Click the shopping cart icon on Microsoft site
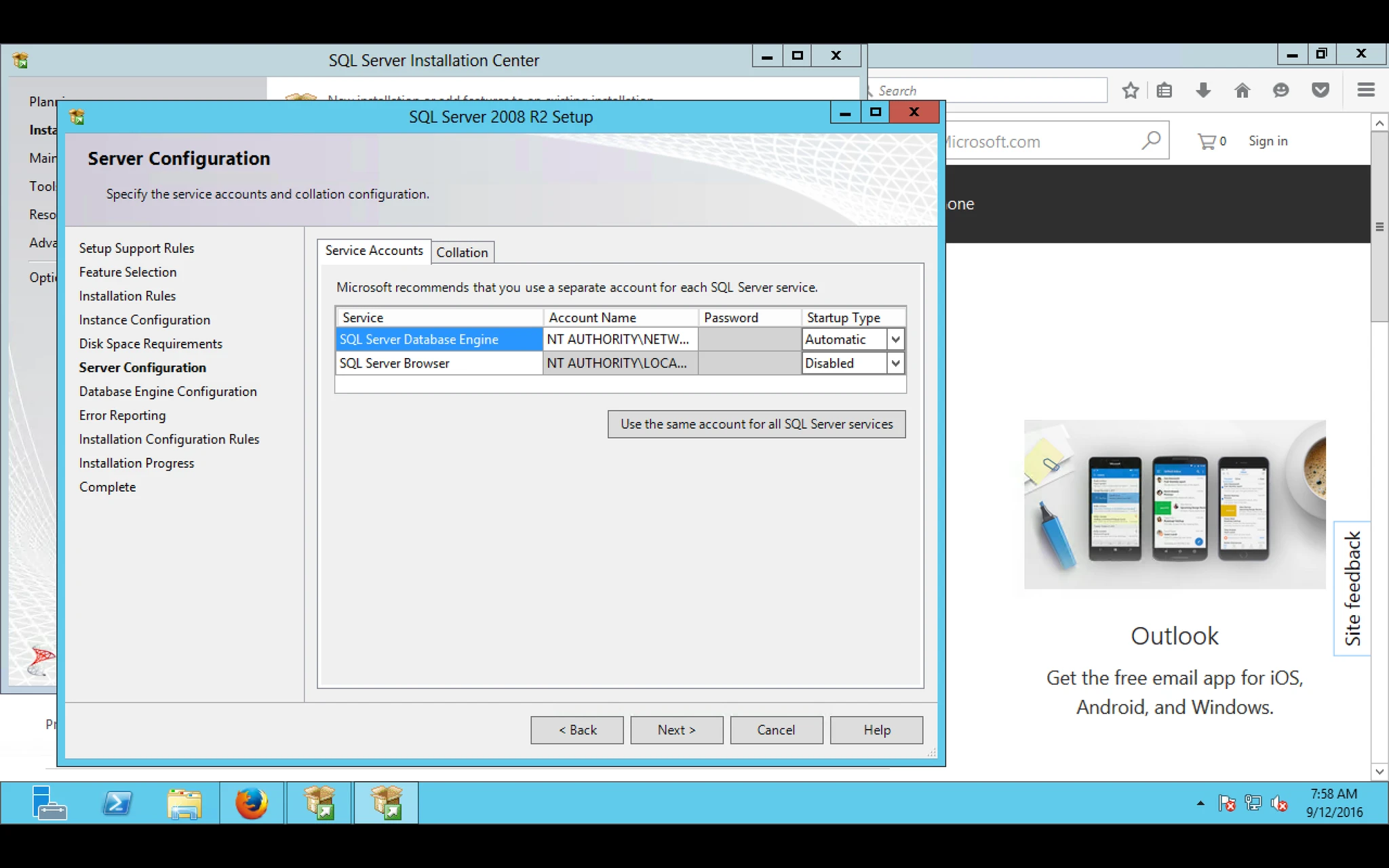This screenshot has height=868, width=1389. (x=1207, y=141)
